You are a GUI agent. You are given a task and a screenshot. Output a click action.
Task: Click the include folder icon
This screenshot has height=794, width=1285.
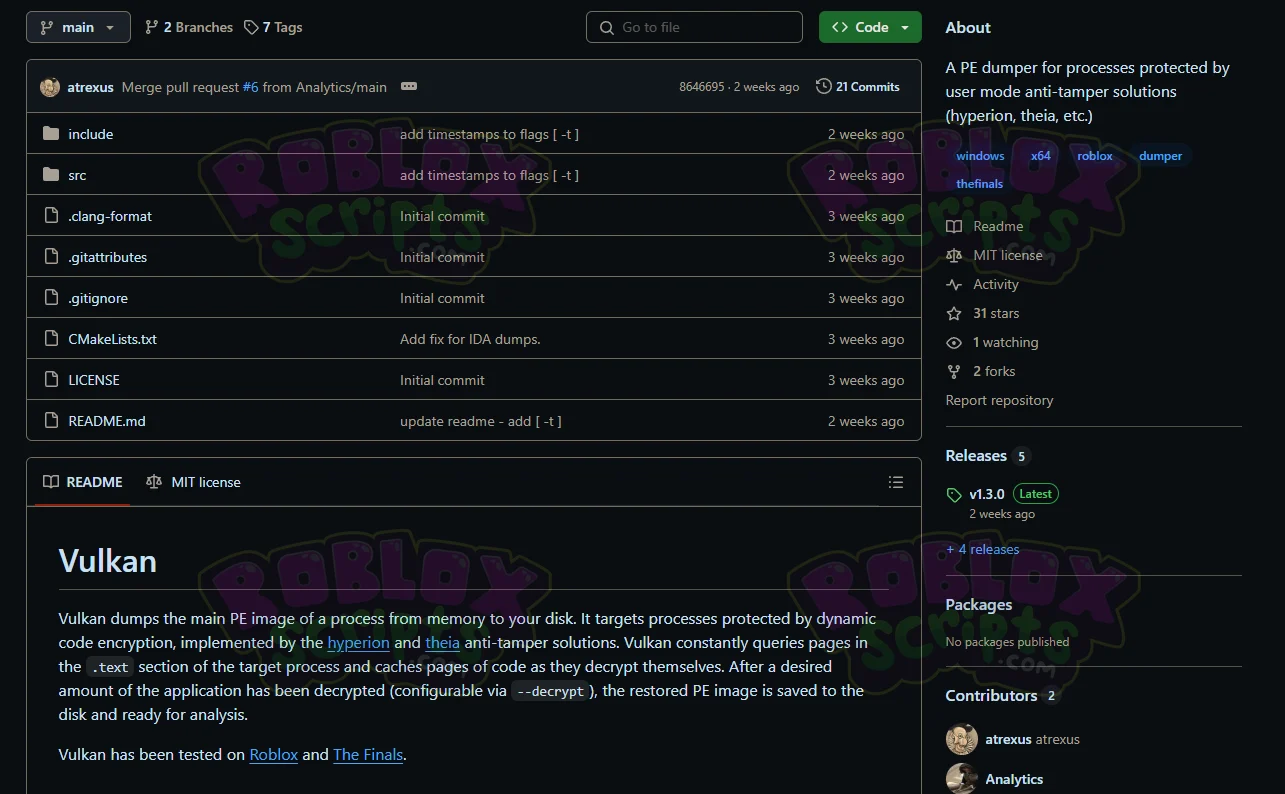point(51,134)
